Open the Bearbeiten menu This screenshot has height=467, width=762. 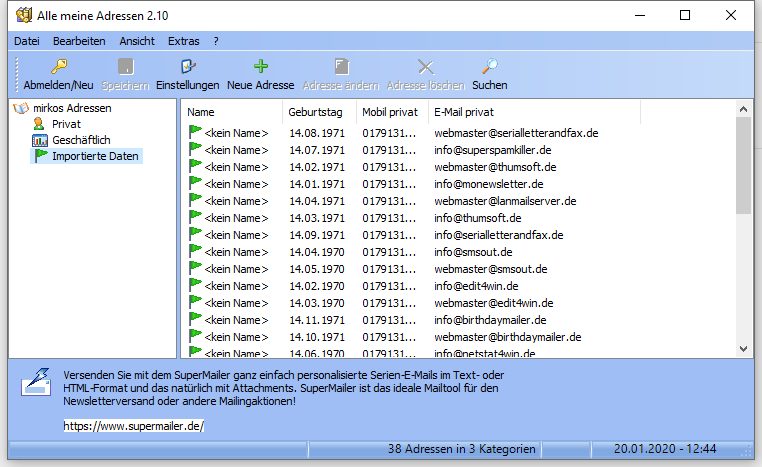click(79, 41)
